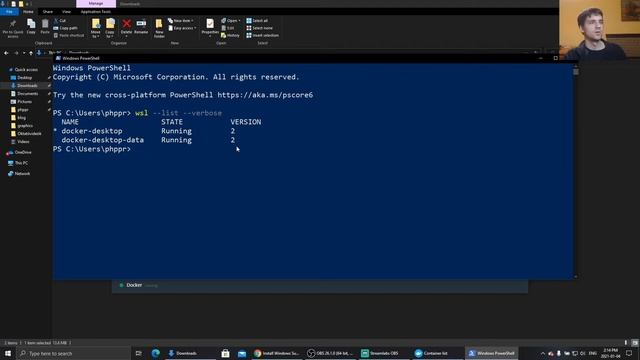Select This PC in the navigation pane
640x360 pixels.
(x=18, y=163)
